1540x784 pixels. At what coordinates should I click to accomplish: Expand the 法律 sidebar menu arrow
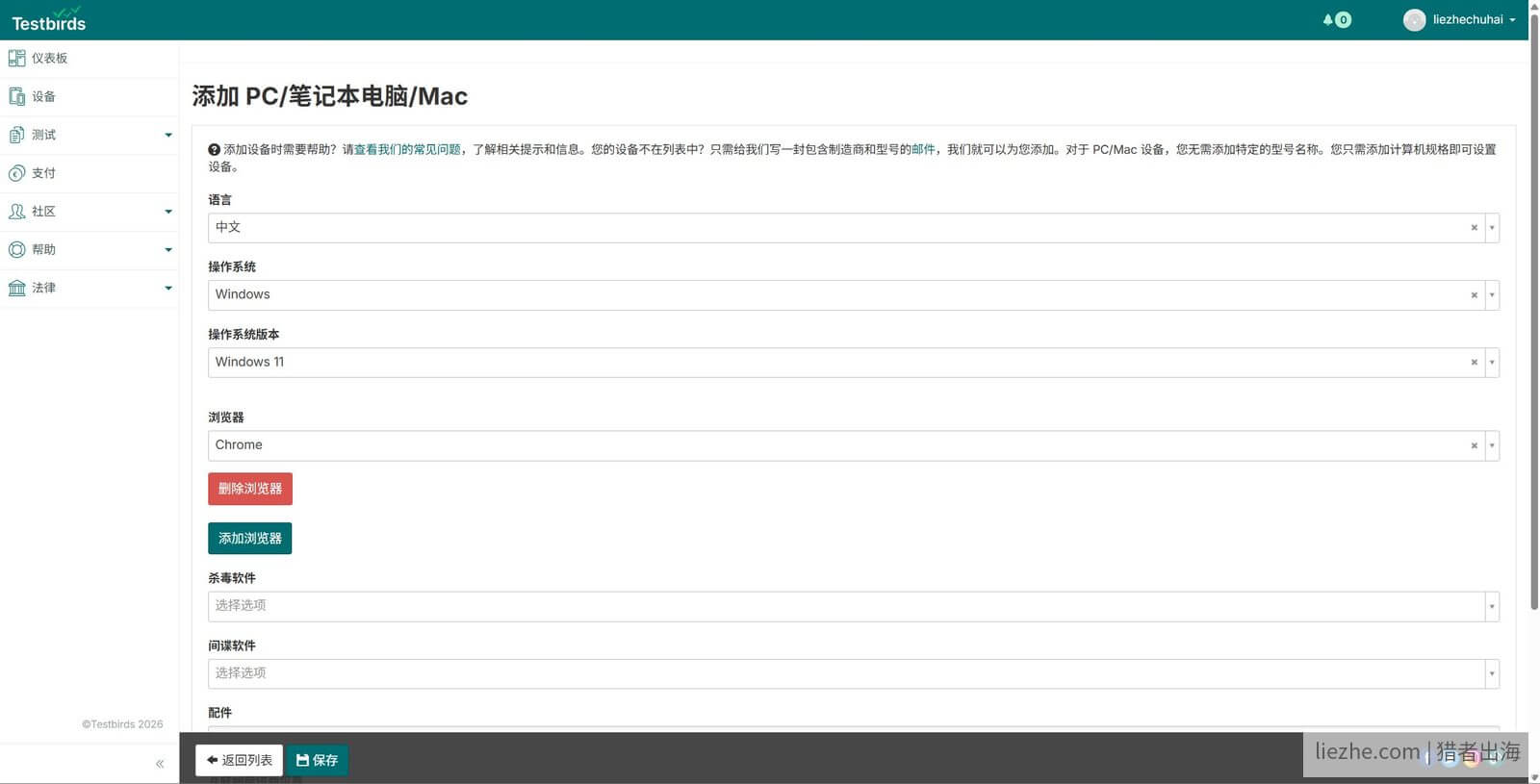pos(168,288)
